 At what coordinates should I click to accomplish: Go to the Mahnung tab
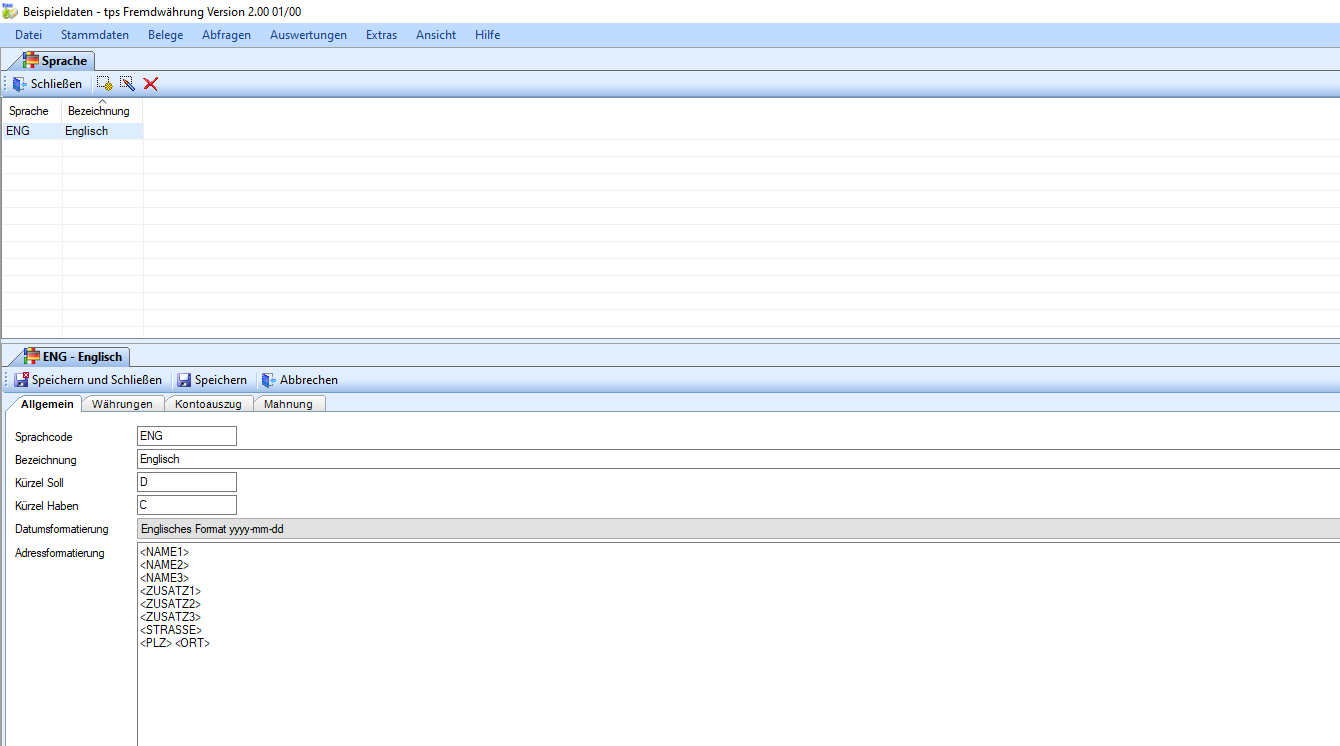pos(288,404)
